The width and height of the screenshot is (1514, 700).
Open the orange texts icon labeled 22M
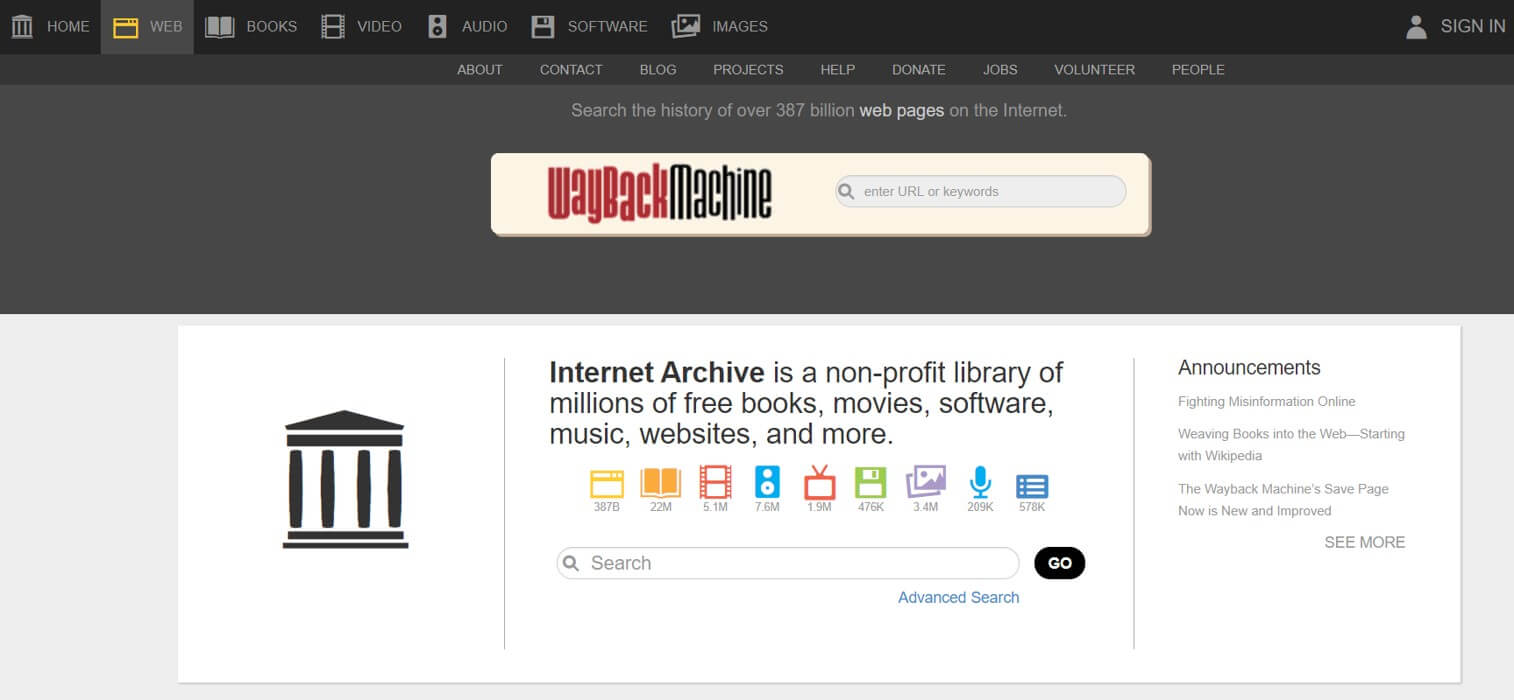coord(660,482)
